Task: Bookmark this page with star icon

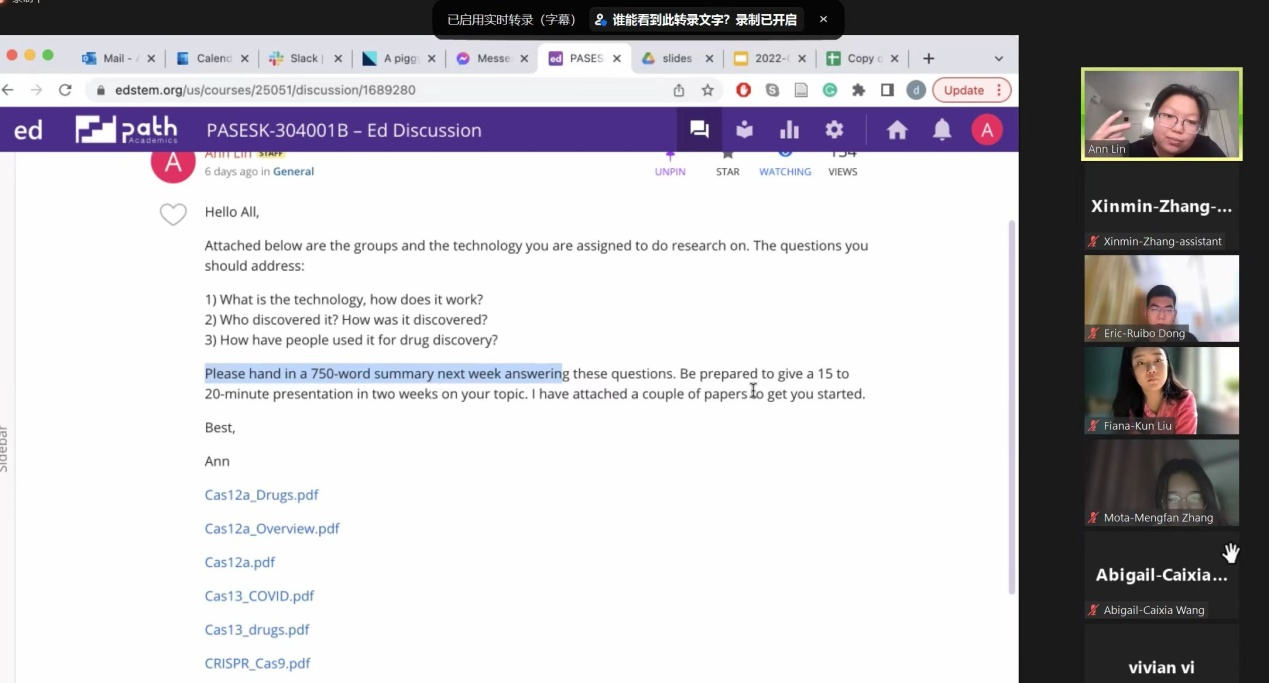Action: (x=708, y=90)
